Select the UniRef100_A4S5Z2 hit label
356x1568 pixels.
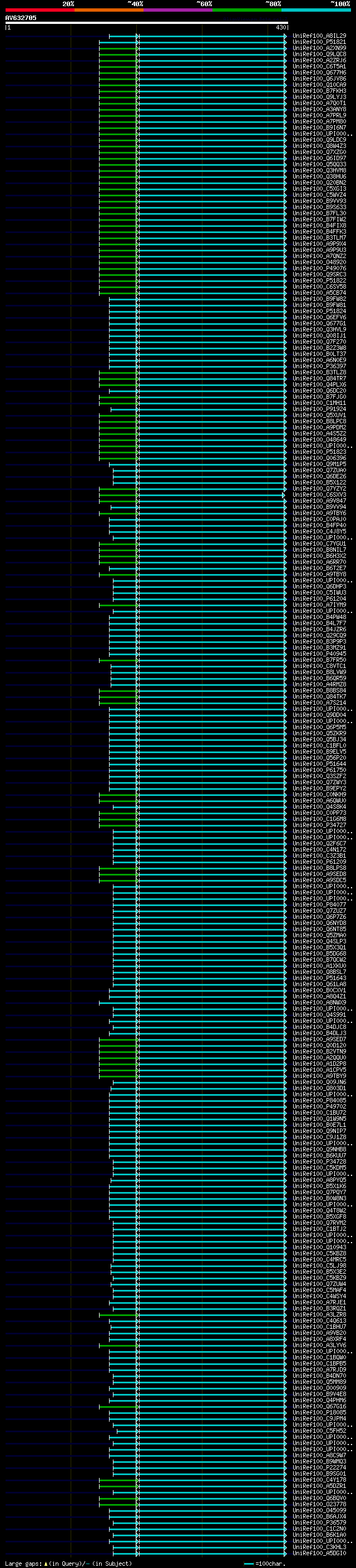coord(319,433)
